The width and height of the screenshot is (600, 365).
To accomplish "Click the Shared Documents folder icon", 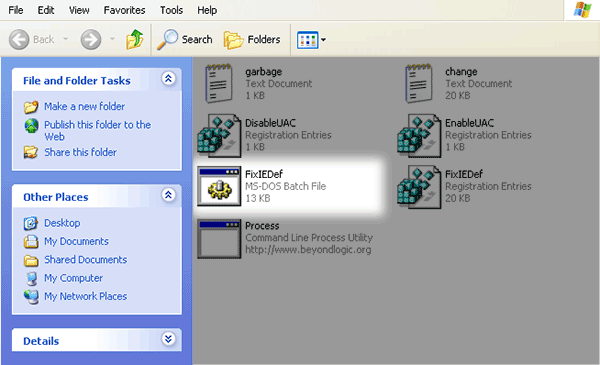I will (31, 261).
